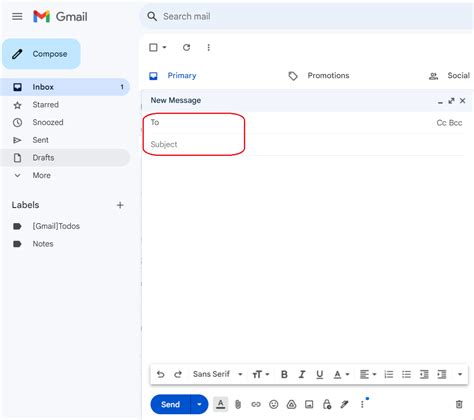Toggle the formatting options bar
The width and height of the screenshot is (474, 420).
(x=220, y=405)
